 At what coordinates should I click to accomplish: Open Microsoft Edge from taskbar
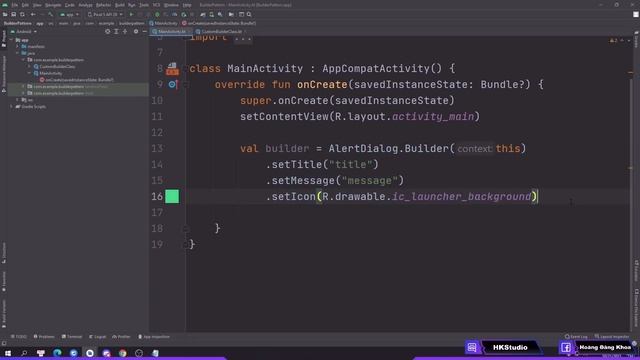coord(57,353)
